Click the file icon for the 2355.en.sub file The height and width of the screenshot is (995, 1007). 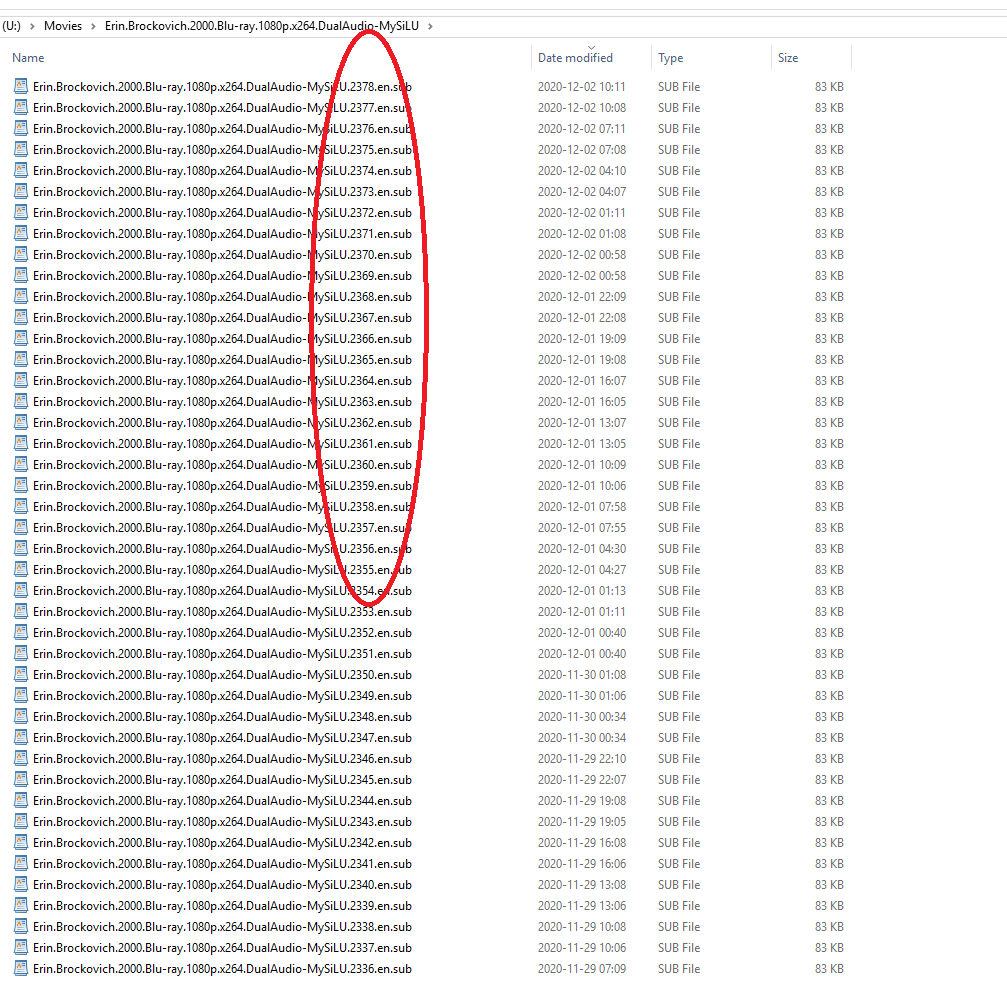click(21, 569)
